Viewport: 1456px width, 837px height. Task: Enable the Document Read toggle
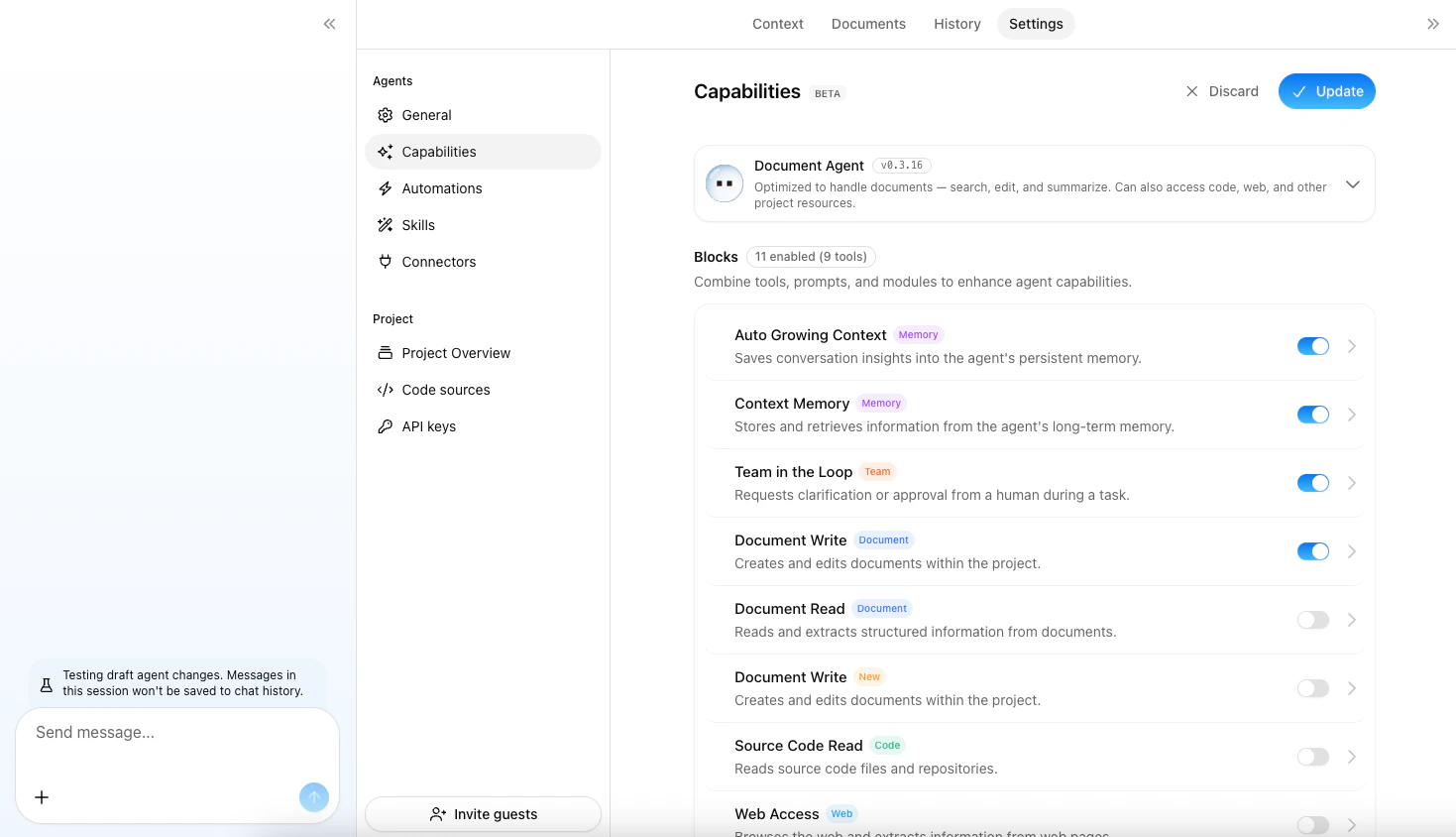click(x=1313, y=620)
